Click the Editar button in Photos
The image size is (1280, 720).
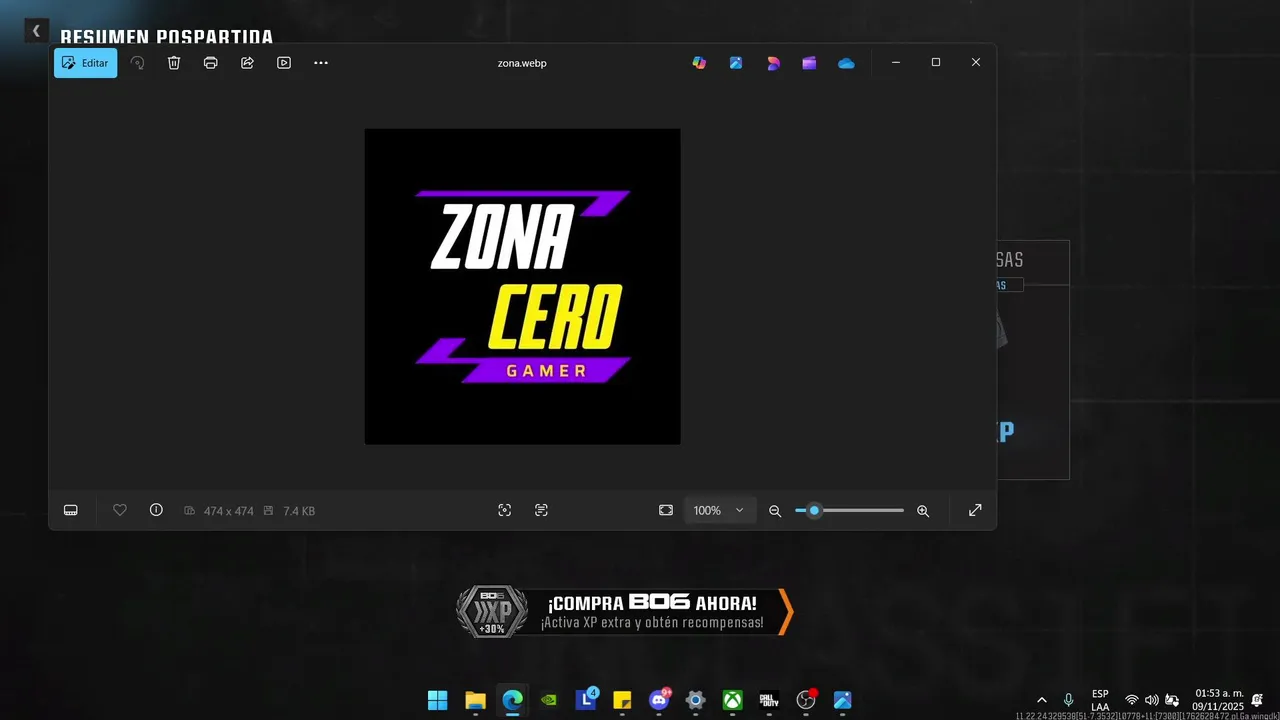[85, 63]
